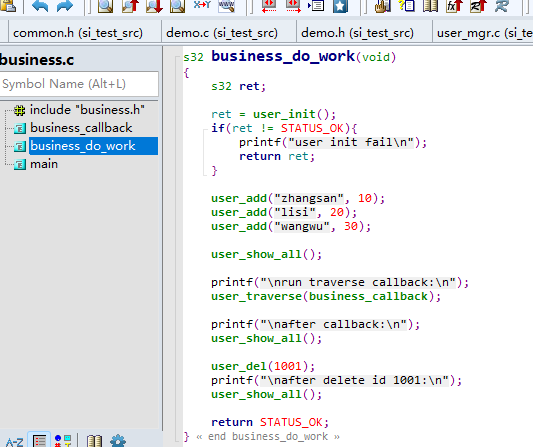Click the Search Forward icon with down arrow
This screenshot has width=533, height=447.
(154, 6)
